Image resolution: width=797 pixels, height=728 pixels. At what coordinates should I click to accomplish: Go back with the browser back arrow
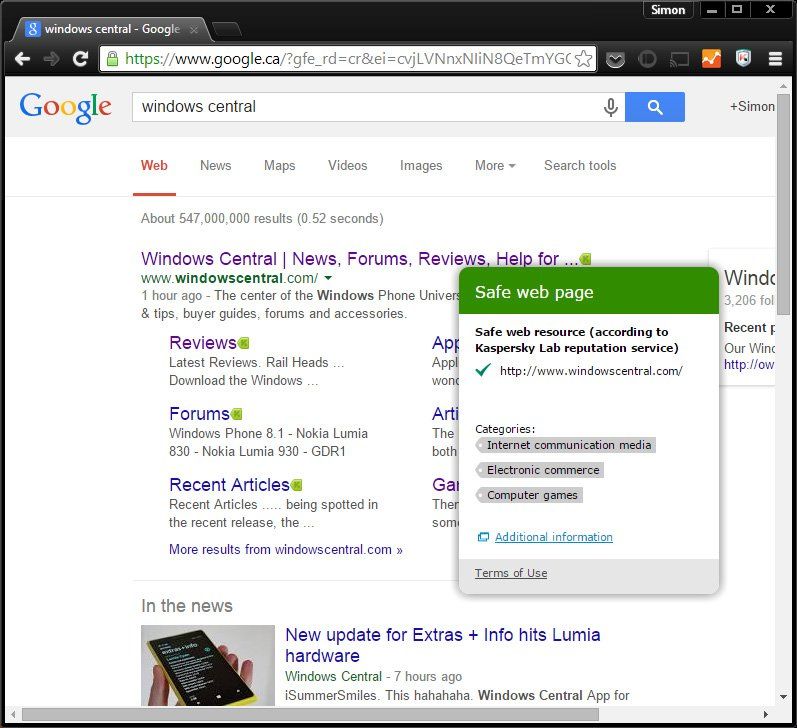click(22, 59)
